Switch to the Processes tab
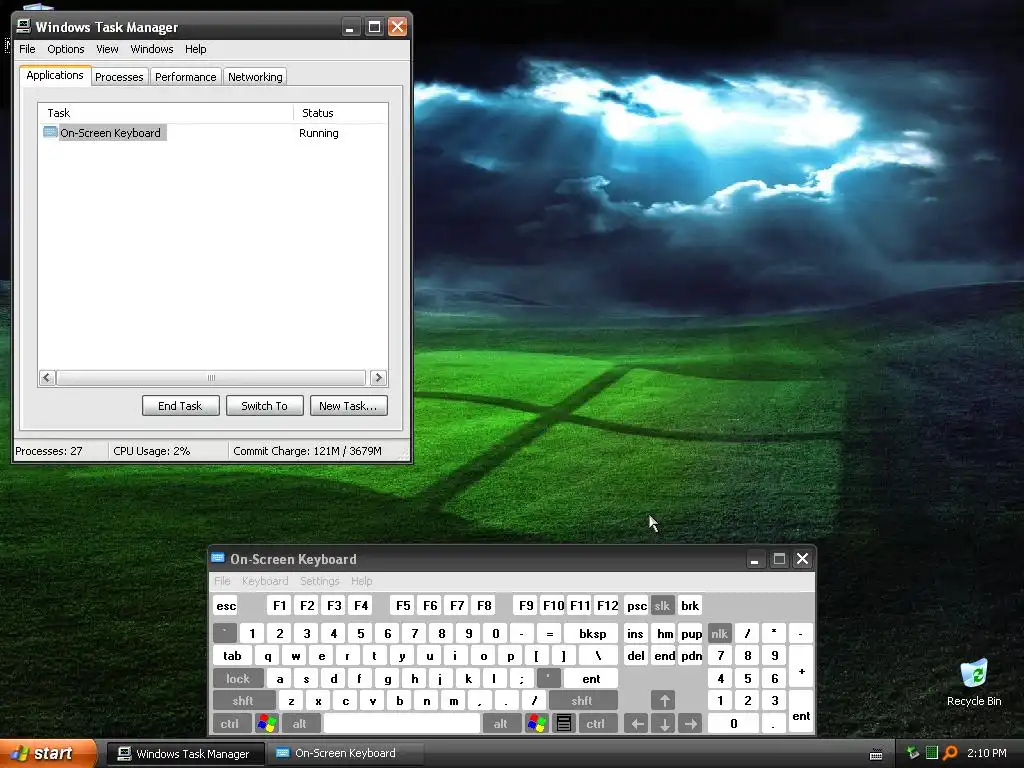 coord(119,77)
